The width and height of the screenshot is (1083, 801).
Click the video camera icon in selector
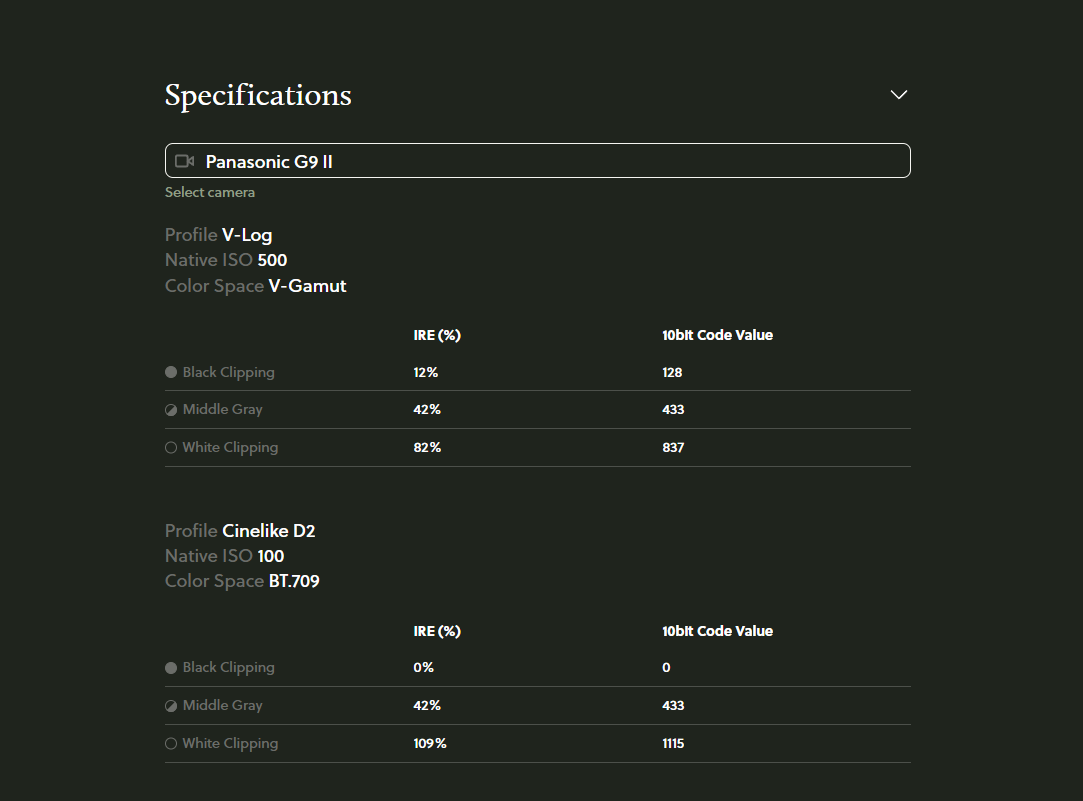tap(184, 161)
